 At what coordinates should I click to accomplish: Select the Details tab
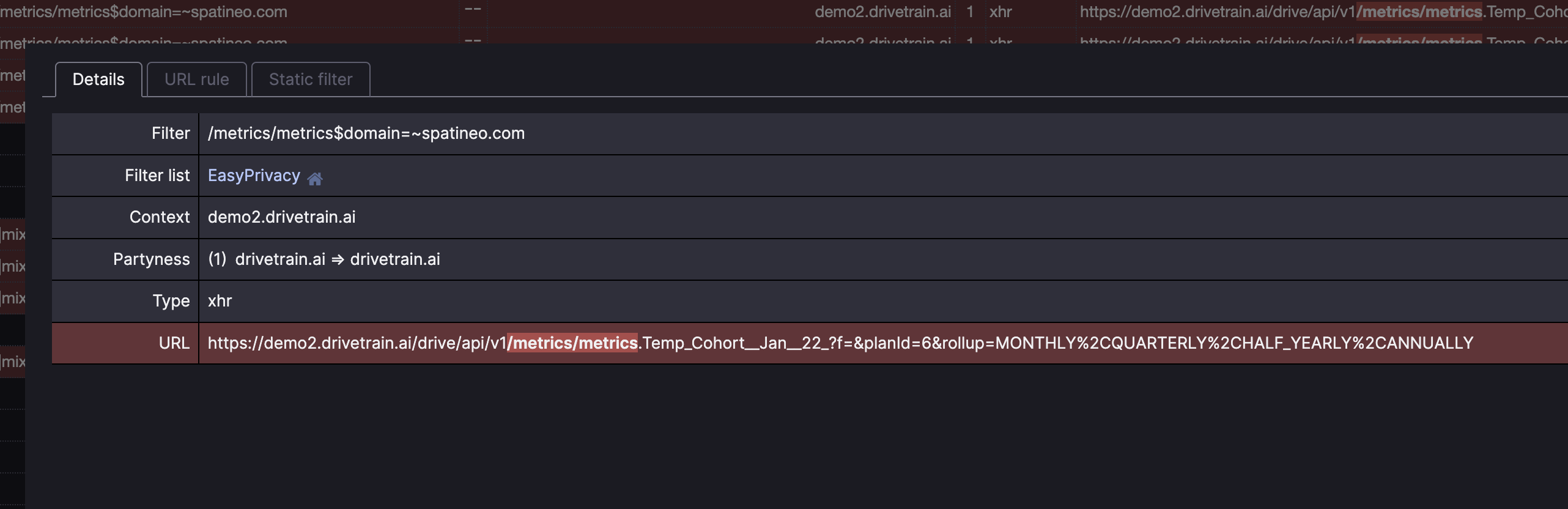pyautogui.click(x=97, y=79)
